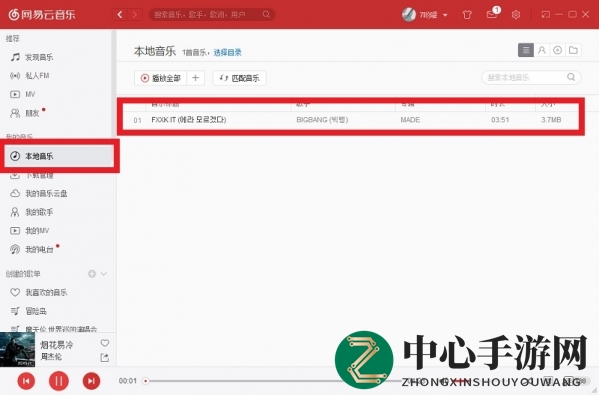Switch to album view icon

coord(557,50)
